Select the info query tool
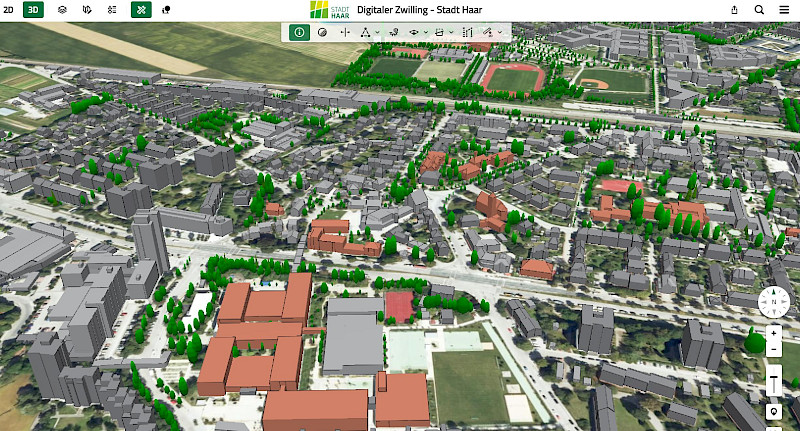 [x=299, y=32]
